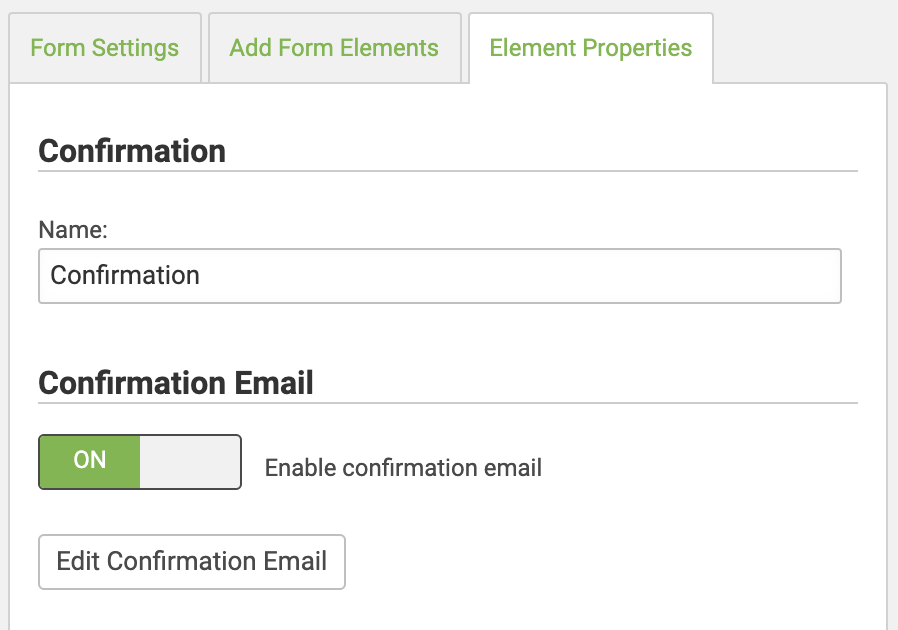898x630 pixels.
Task: Select the Confirmation text in Name field
Action: click(x=124, y=276)
